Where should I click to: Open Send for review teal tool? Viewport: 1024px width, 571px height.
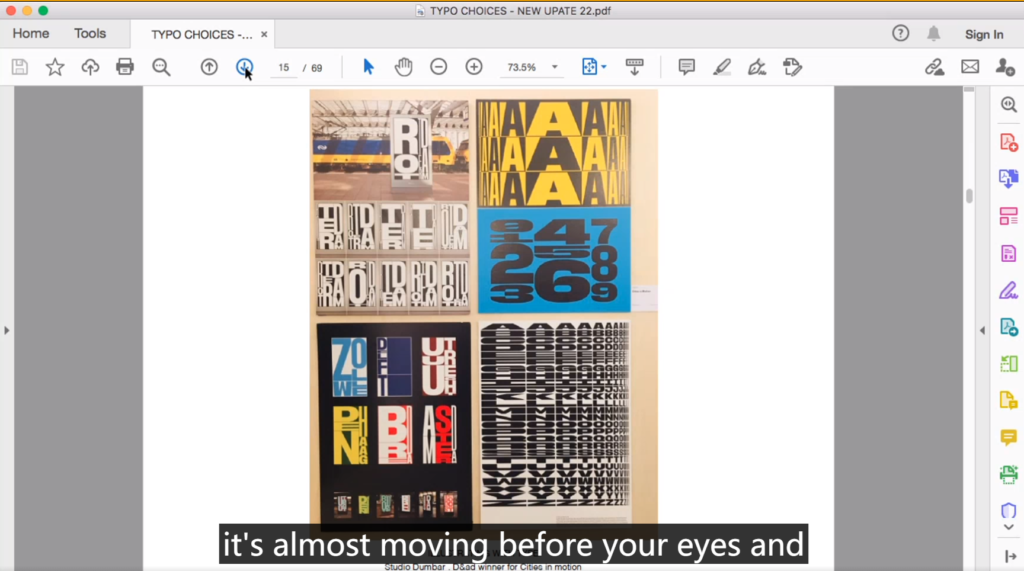pos(1008,327)
